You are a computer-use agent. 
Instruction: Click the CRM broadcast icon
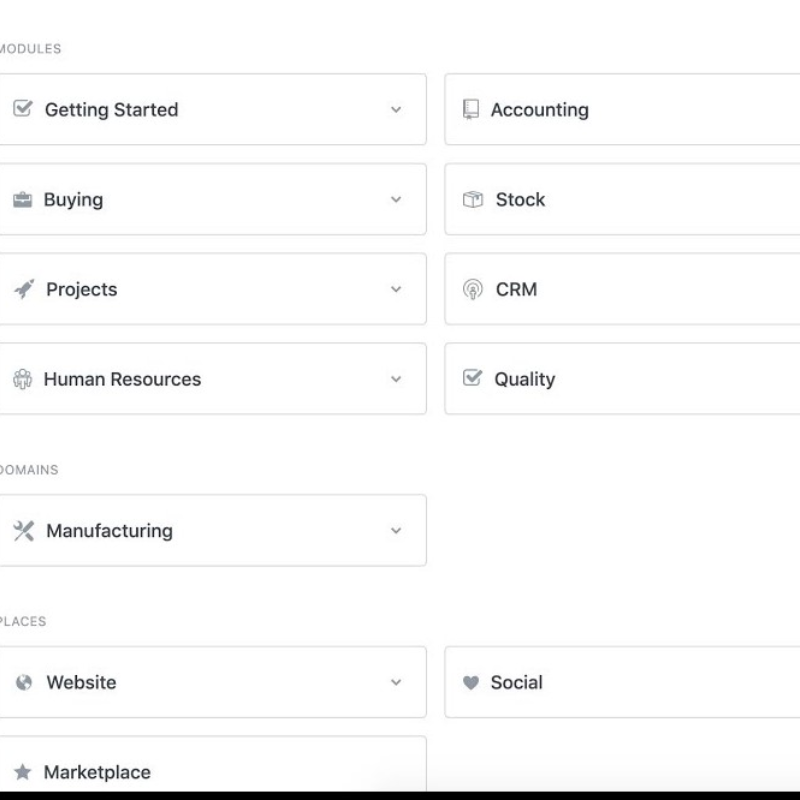(x=473, y=290)
